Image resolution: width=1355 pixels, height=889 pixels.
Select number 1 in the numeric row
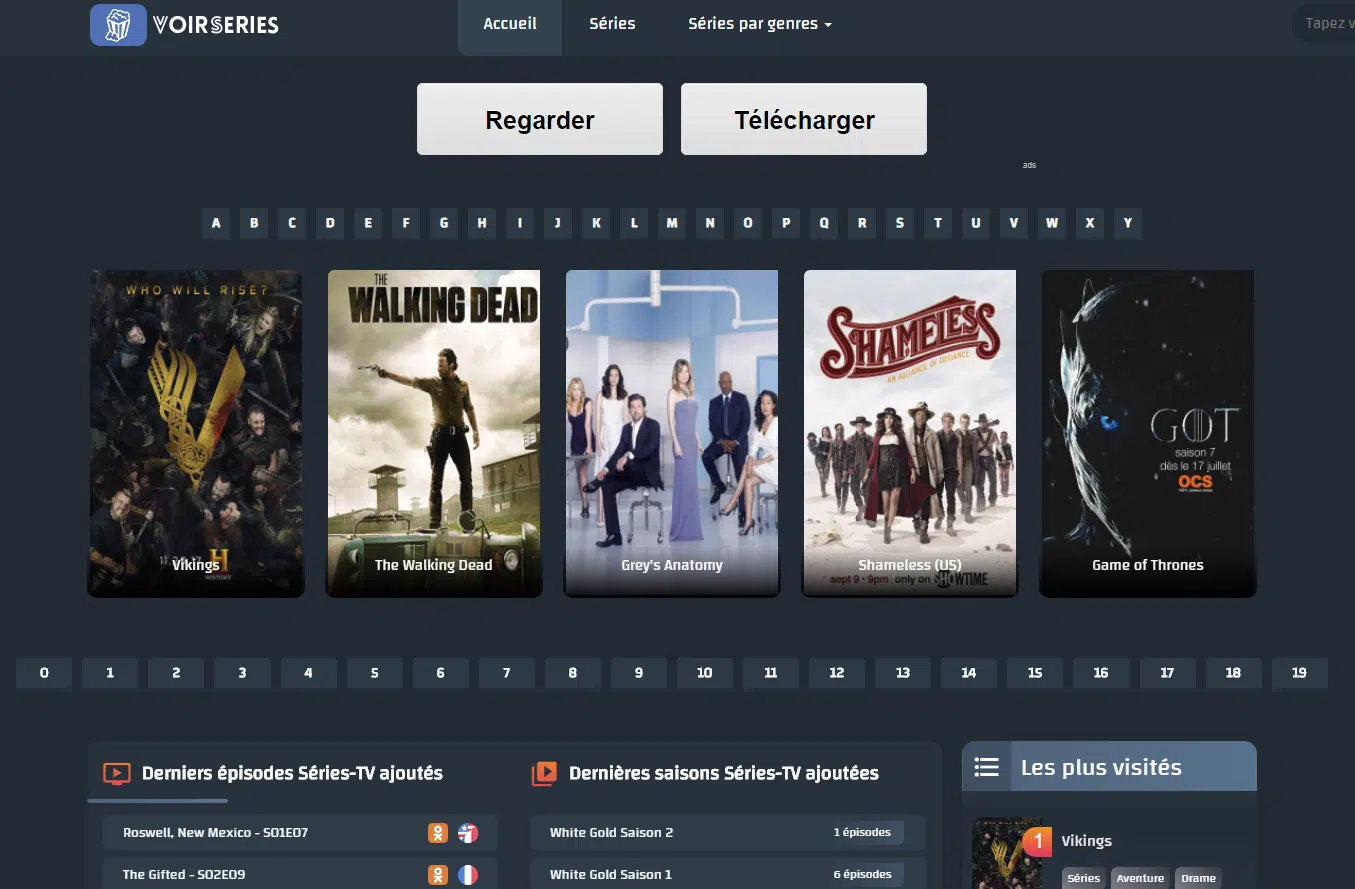110,673
